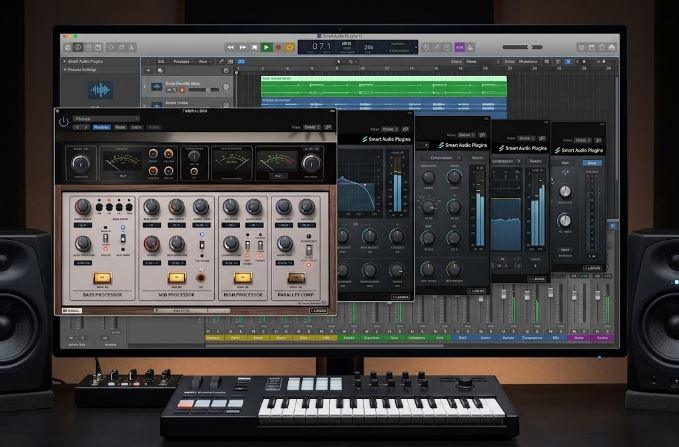Click the purple top-left knob in Parallel Comp
The image size is (679, 447).
[x=284, y=207]
